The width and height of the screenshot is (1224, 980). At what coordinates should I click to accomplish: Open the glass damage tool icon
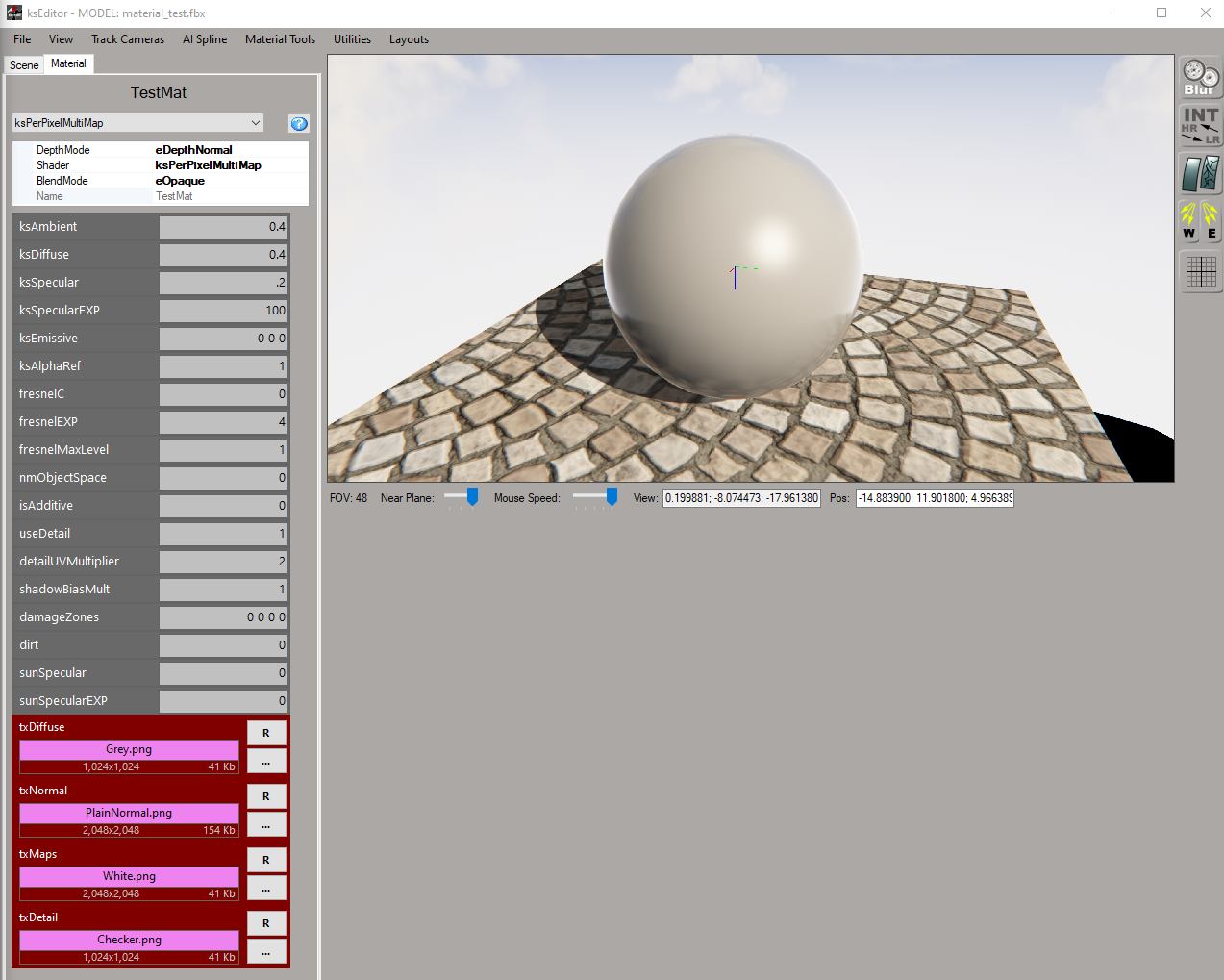click(1200, 174)
